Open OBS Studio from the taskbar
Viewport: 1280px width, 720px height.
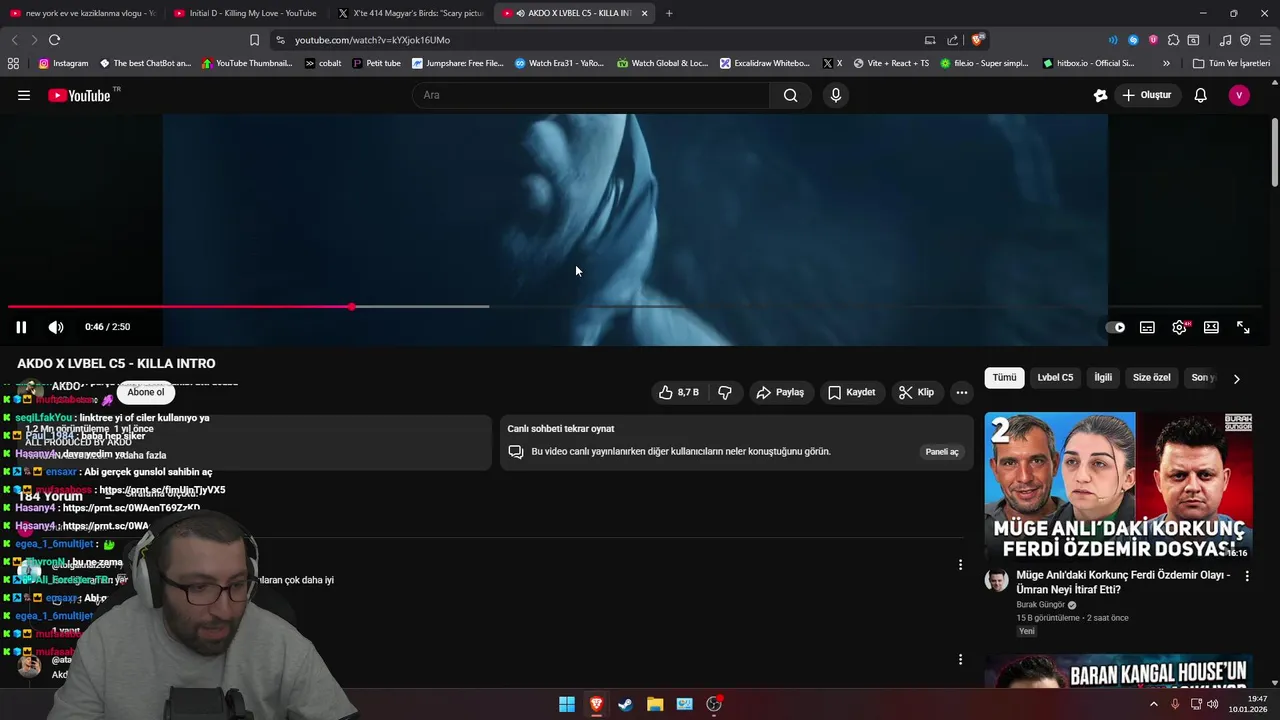click(x=714, y=704)
